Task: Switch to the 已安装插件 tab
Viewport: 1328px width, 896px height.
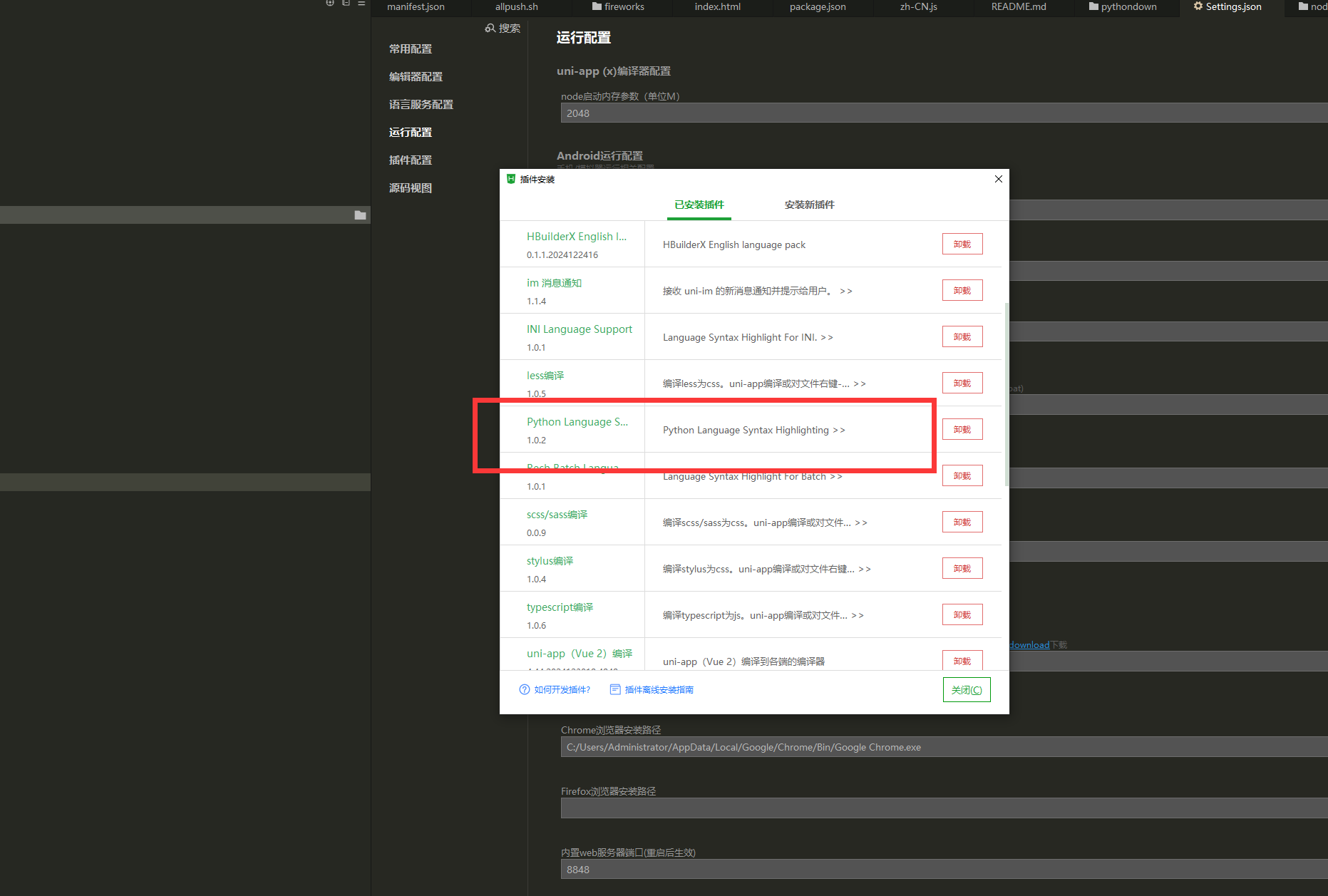Action: click(699, 205)
